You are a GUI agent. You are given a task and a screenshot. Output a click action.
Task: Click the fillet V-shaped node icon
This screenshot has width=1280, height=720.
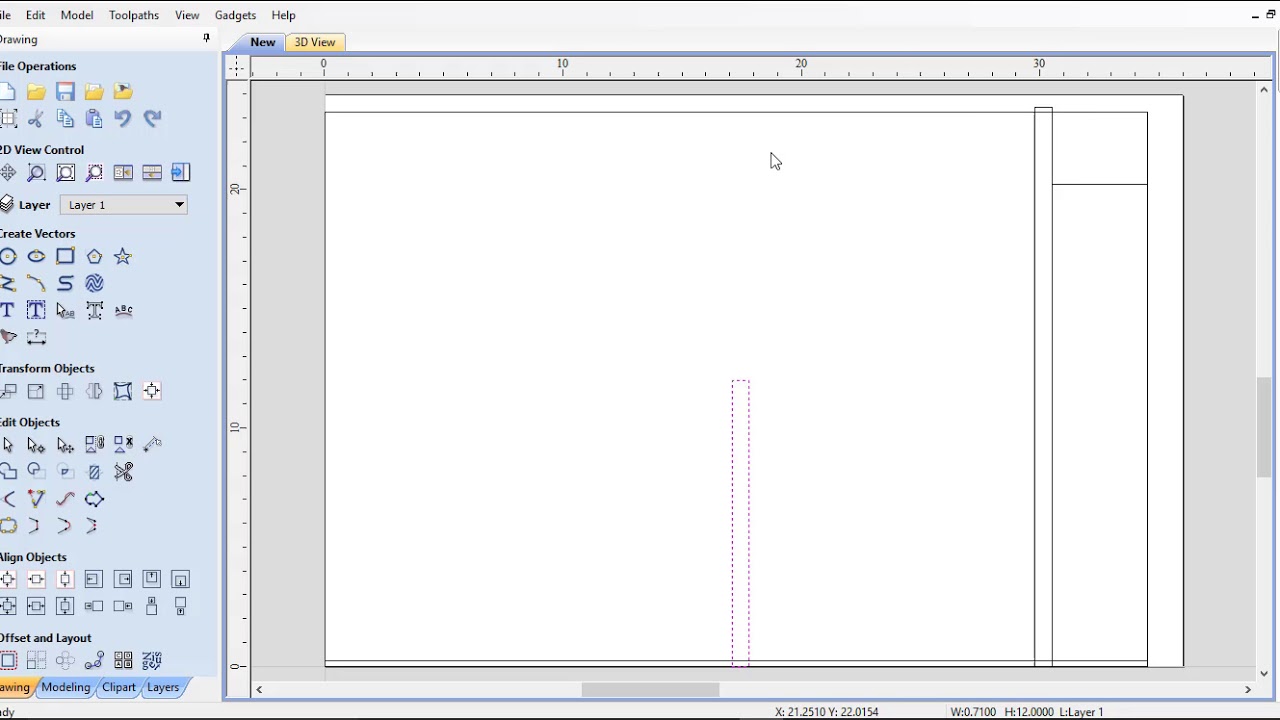pos(36,499)
